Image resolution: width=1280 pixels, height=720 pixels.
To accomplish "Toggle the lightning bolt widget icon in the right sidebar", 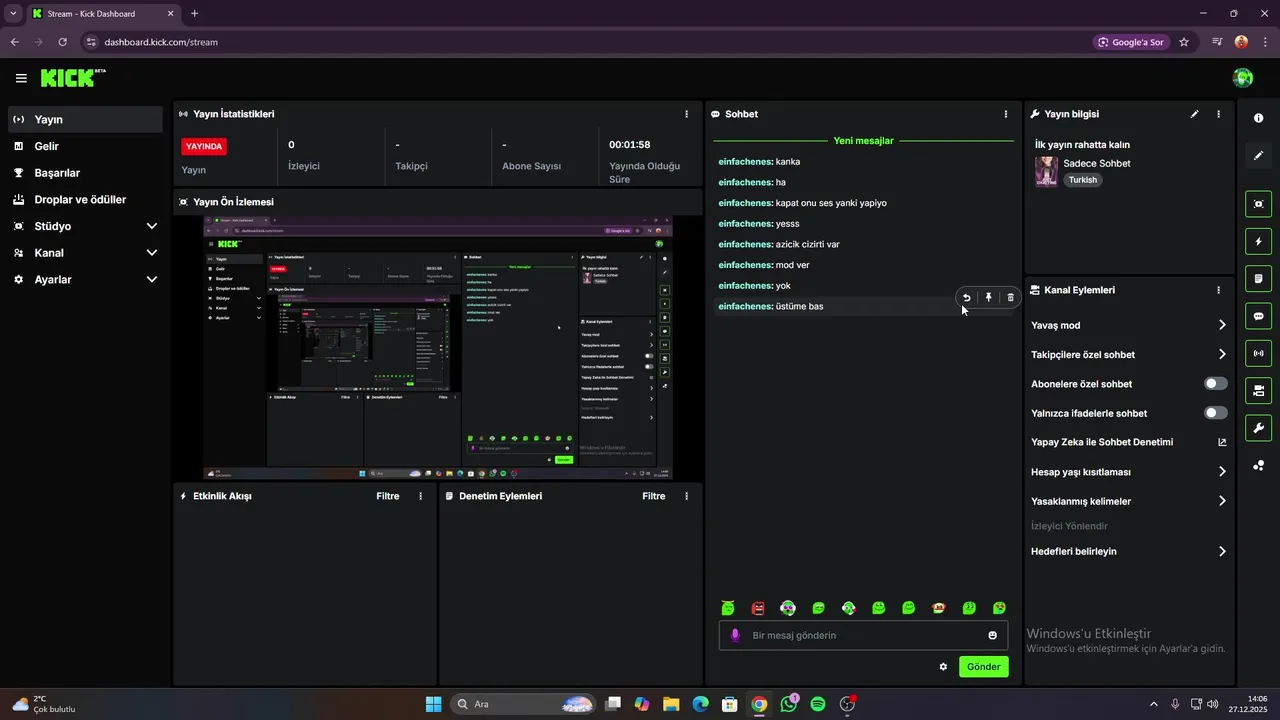I will pos(1259,241).
